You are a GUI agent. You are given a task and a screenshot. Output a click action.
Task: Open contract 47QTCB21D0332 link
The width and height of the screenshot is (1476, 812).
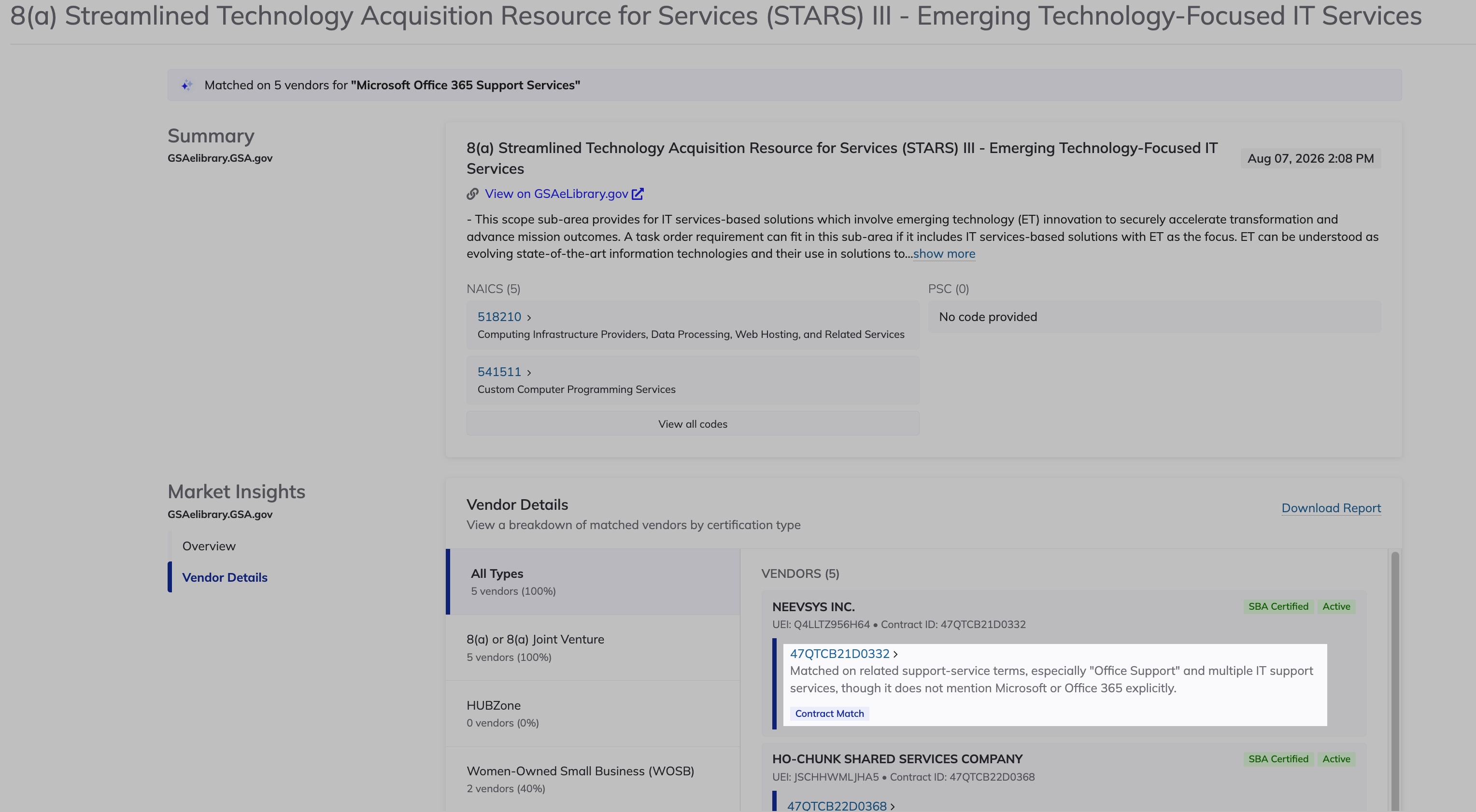coord(839,653)
